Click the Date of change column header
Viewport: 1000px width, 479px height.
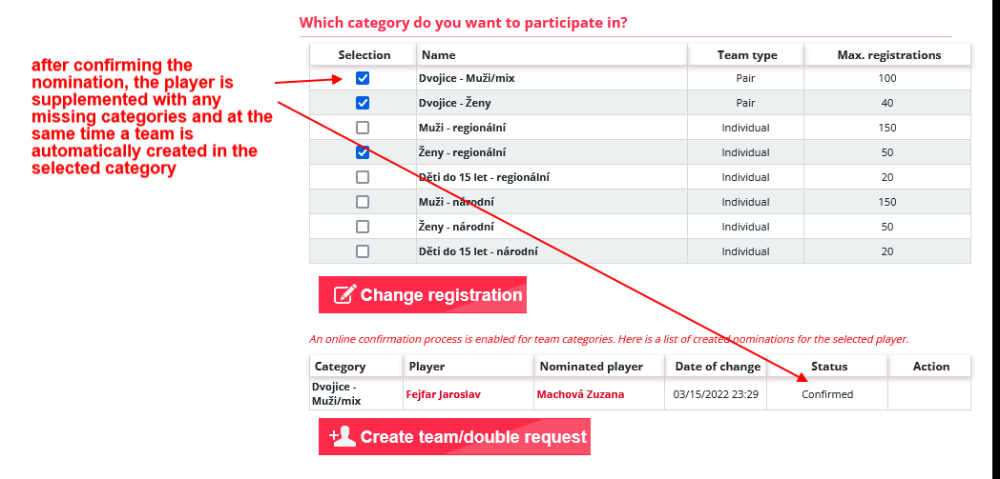tap(716, 367)
